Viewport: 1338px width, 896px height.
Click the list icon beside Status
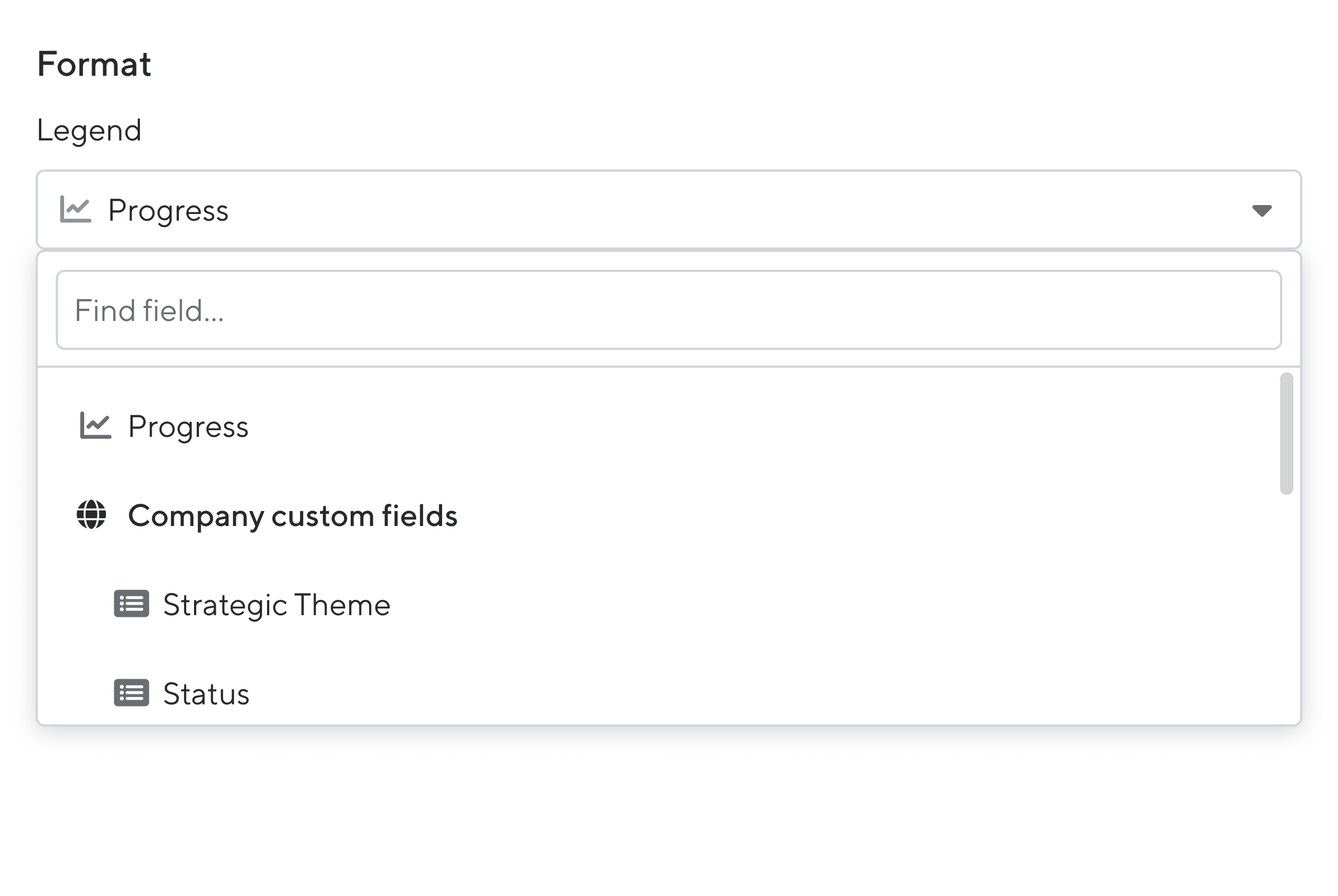tap(132, 693)
